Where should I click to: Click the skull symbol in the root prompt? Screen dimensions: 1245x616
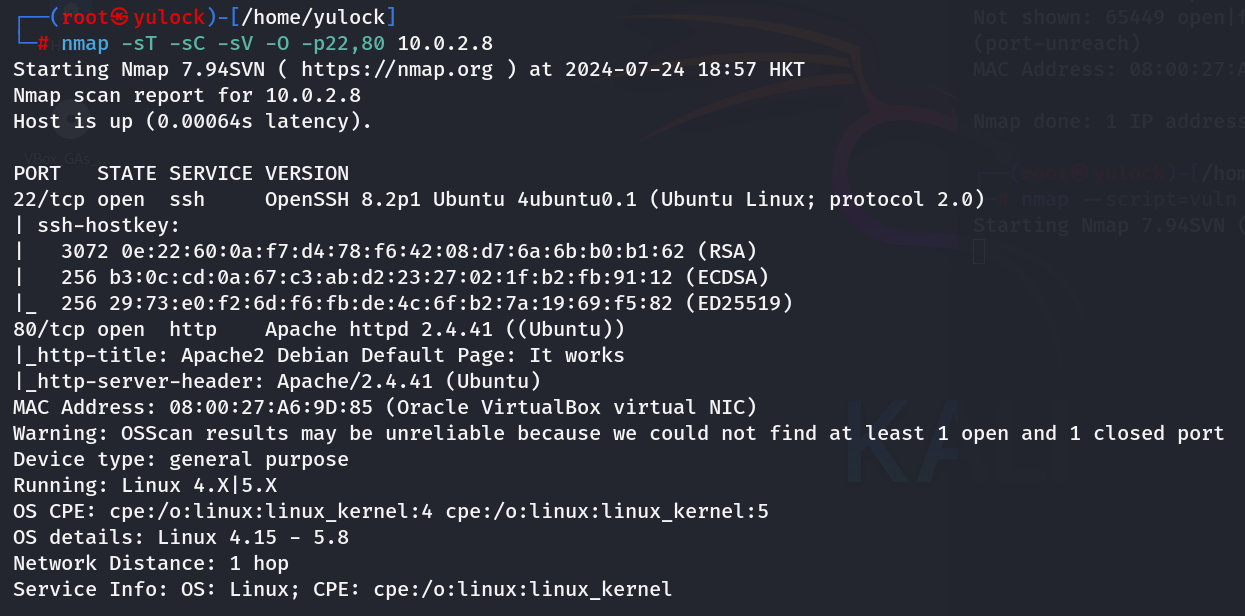tap(121, 17)
